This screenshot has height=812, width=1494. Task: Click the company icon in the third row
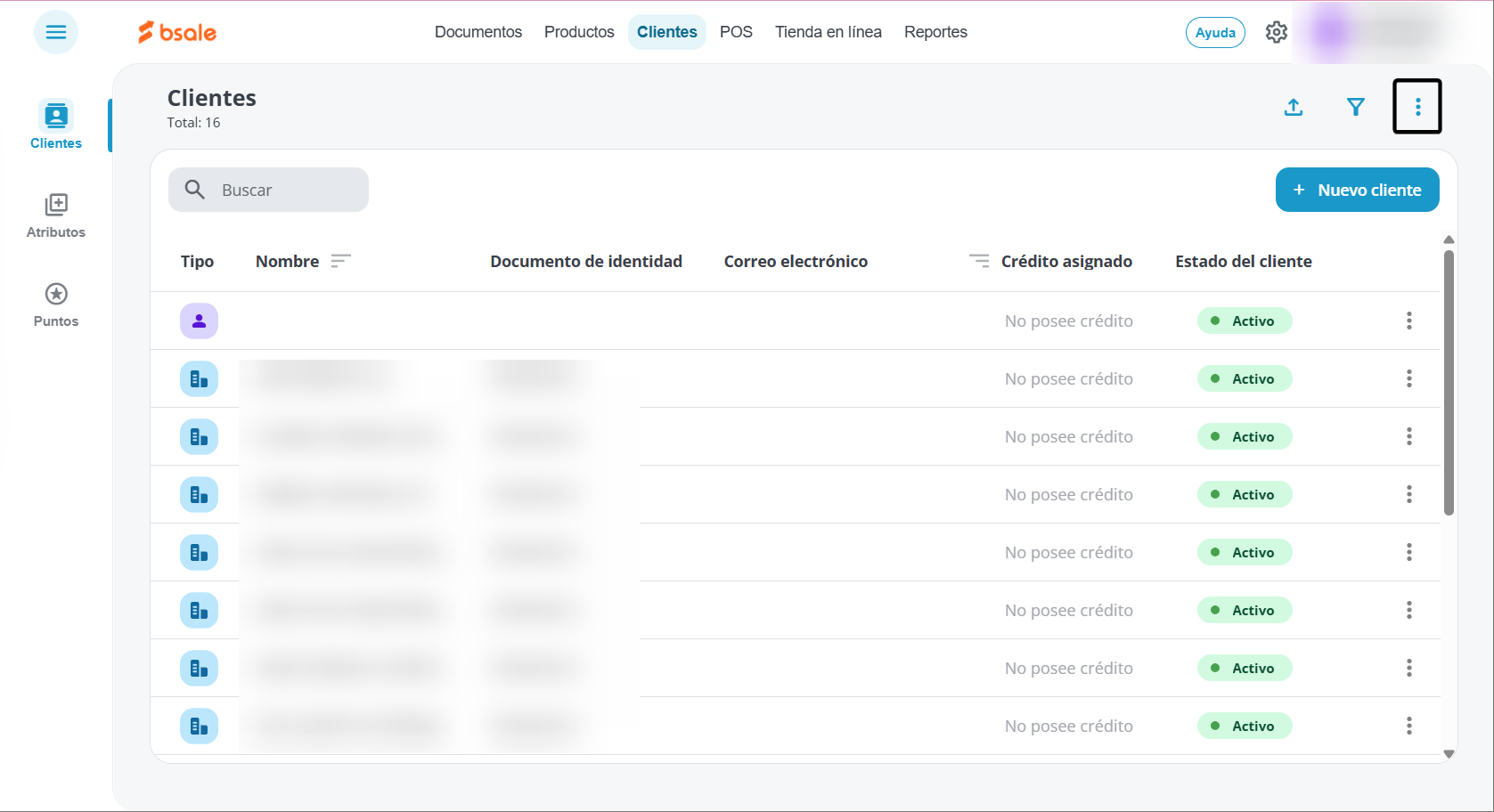[199, 436]
